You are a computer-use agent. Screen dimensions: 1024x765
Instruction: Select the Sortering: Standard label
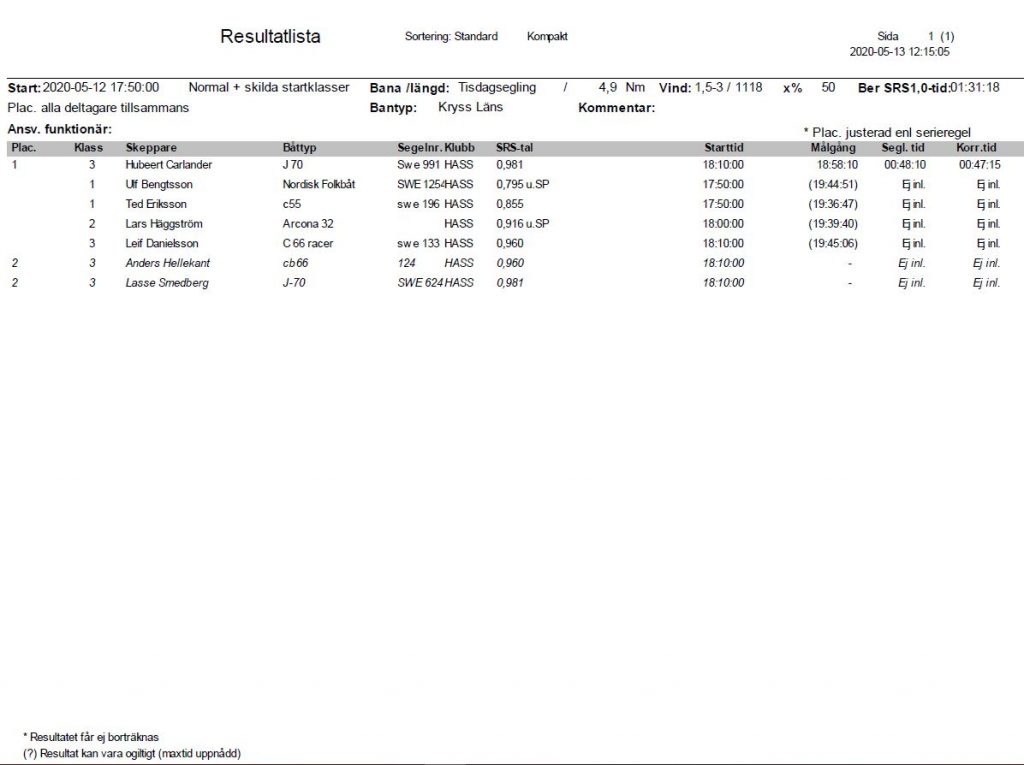pos(451,37)
